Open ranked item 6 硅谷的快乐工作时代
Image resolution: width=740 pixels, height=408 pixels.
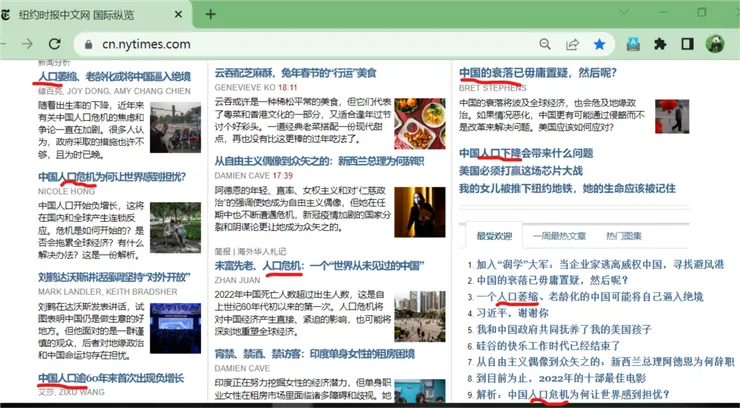548,346
